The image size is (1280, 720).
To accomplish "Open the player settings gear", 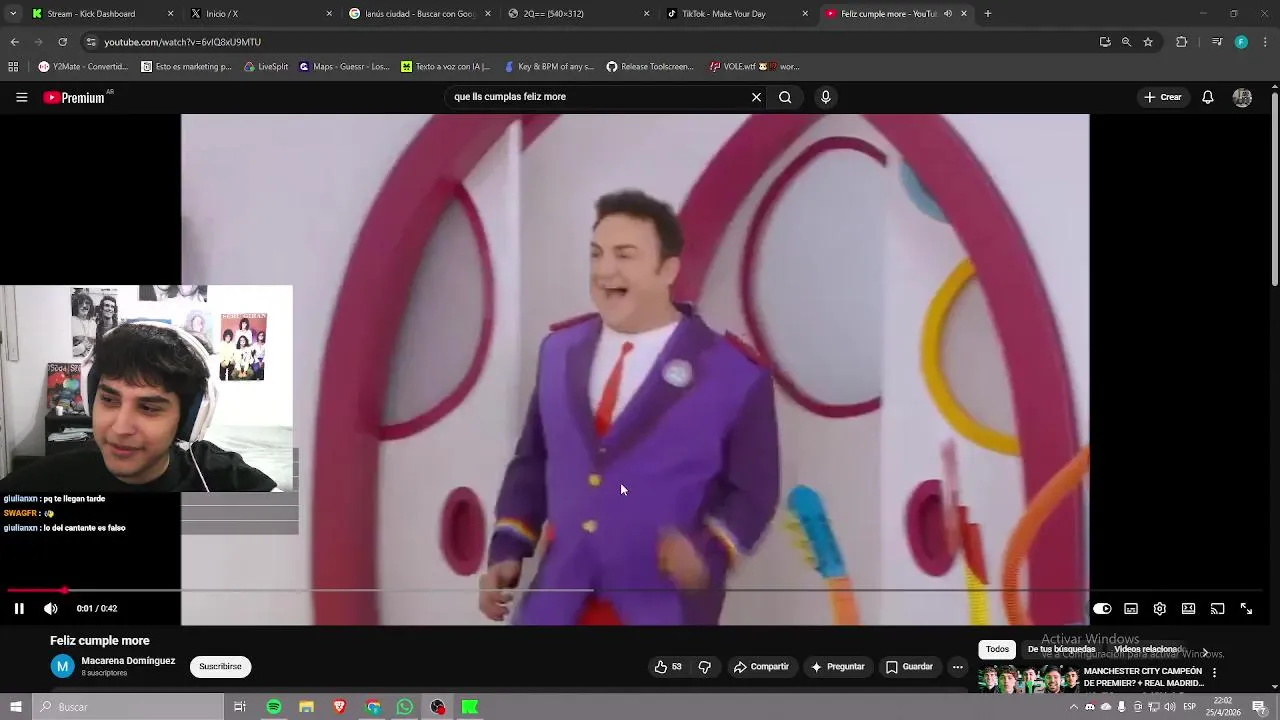I will [x=1160, y=608].
